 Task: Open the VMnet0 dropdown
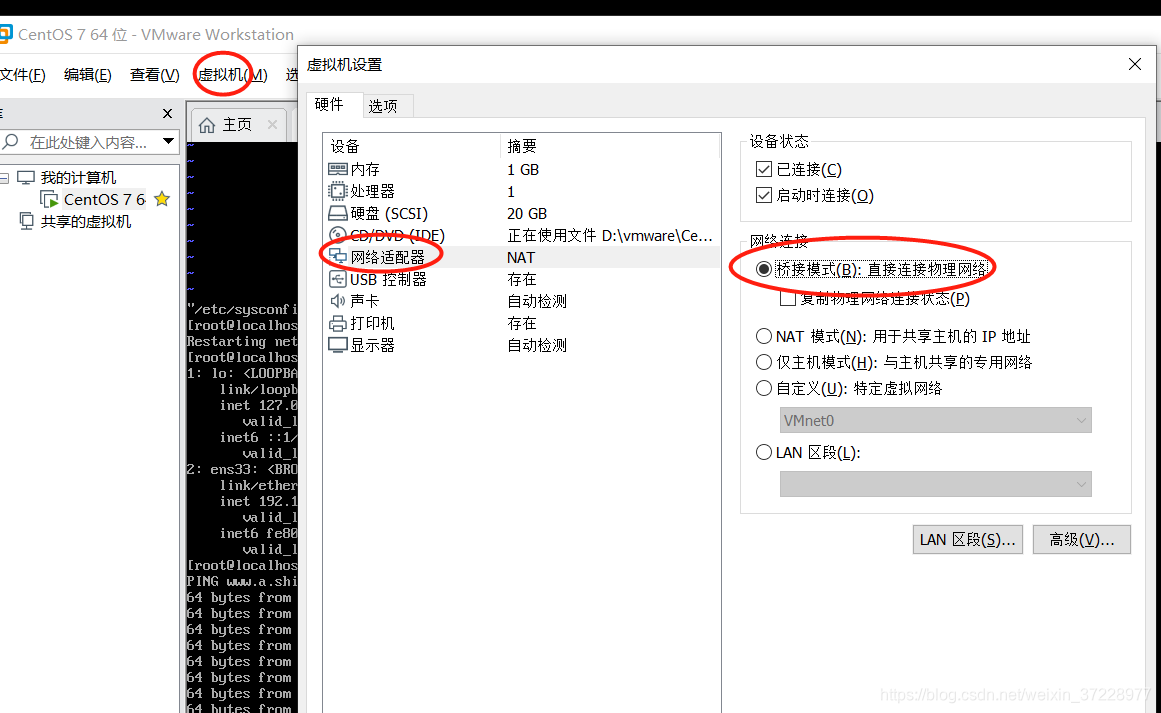[x=935, y=420]
